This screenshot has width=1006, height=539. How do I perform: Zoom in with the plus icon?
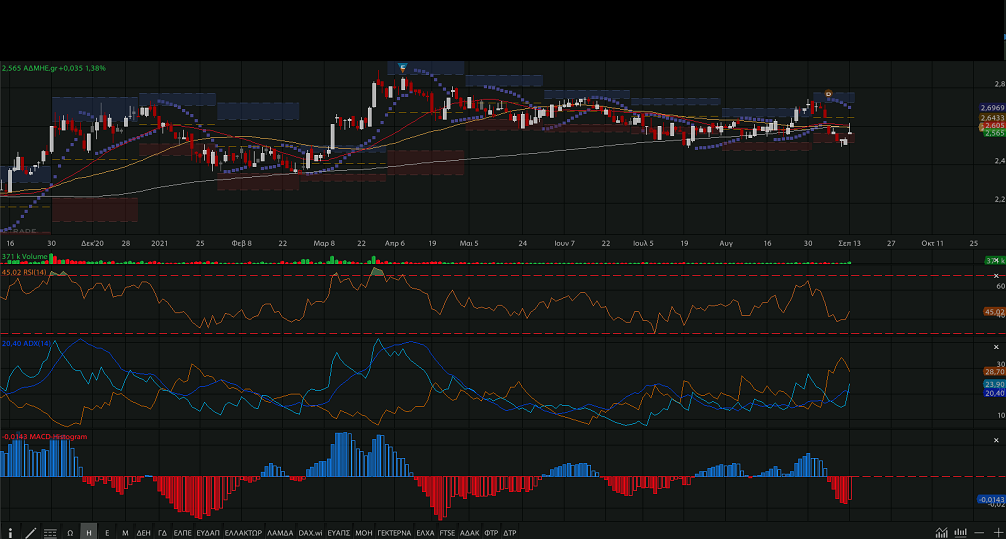coord(997,532)
